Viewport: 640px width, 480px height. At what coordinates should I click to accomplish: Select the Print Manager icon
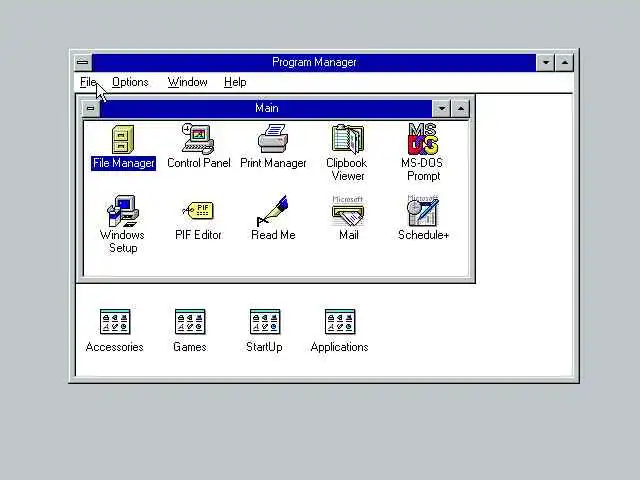pos(273,138)
